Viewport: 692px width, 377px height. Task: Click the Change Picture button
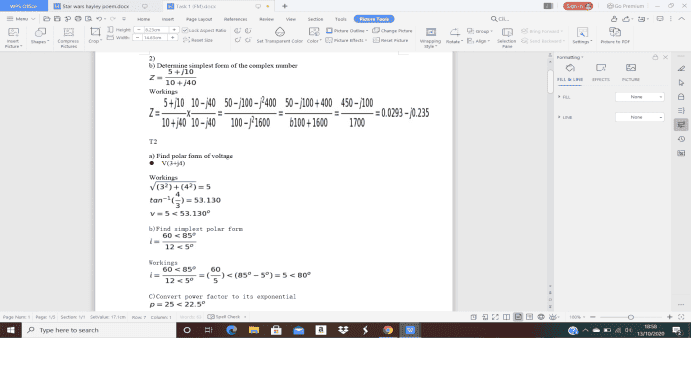pyautogui.click(x=392, y=31)
